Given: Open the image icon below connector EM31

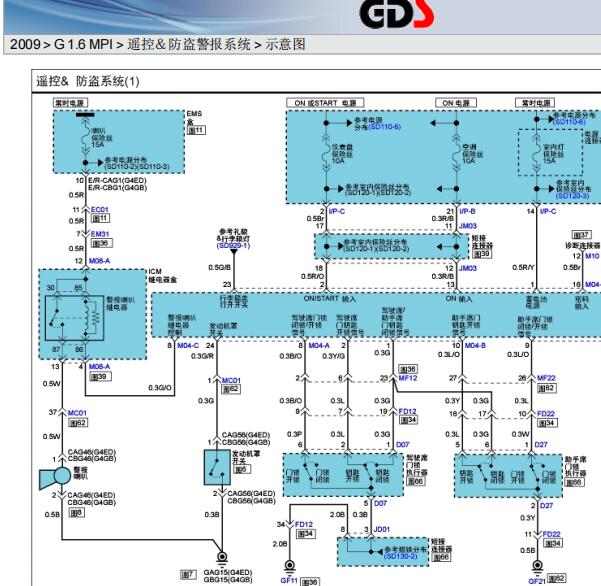Looking at the screenshot, I should tap(102, 243).
